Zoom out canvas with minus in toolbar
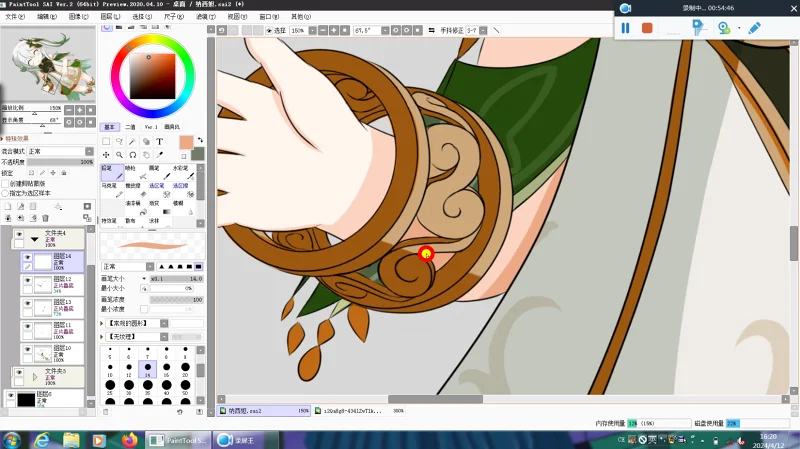 pos(322,31)
